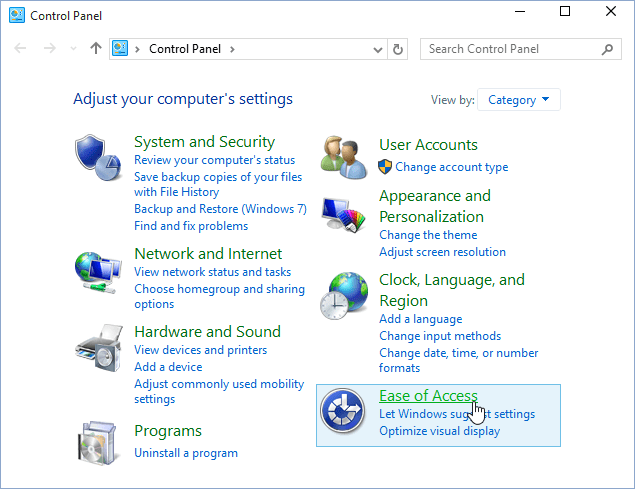635x489 pixels.
Task: Open the View by Category dropdown
Action: (x=519, y=100)
